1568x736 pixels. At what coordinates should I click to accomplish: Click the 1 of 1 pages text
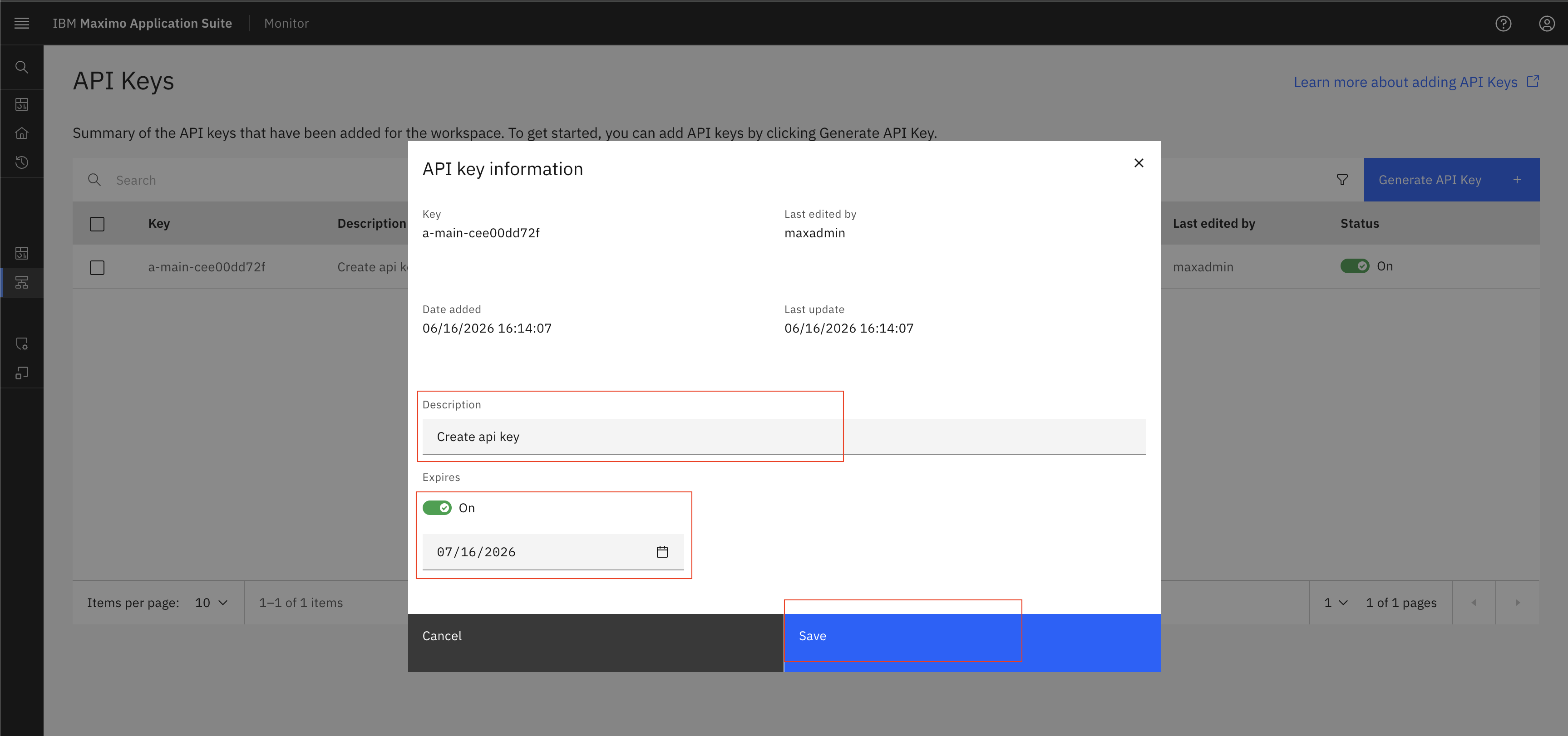(1400, 603)
